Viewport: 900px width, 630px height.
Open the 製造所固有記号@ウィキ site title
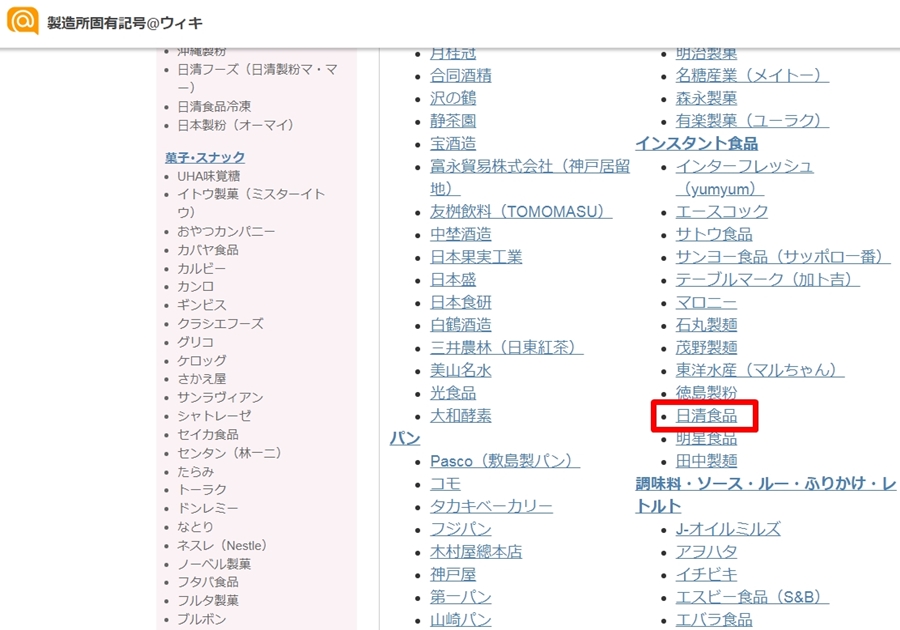point(125,23)
